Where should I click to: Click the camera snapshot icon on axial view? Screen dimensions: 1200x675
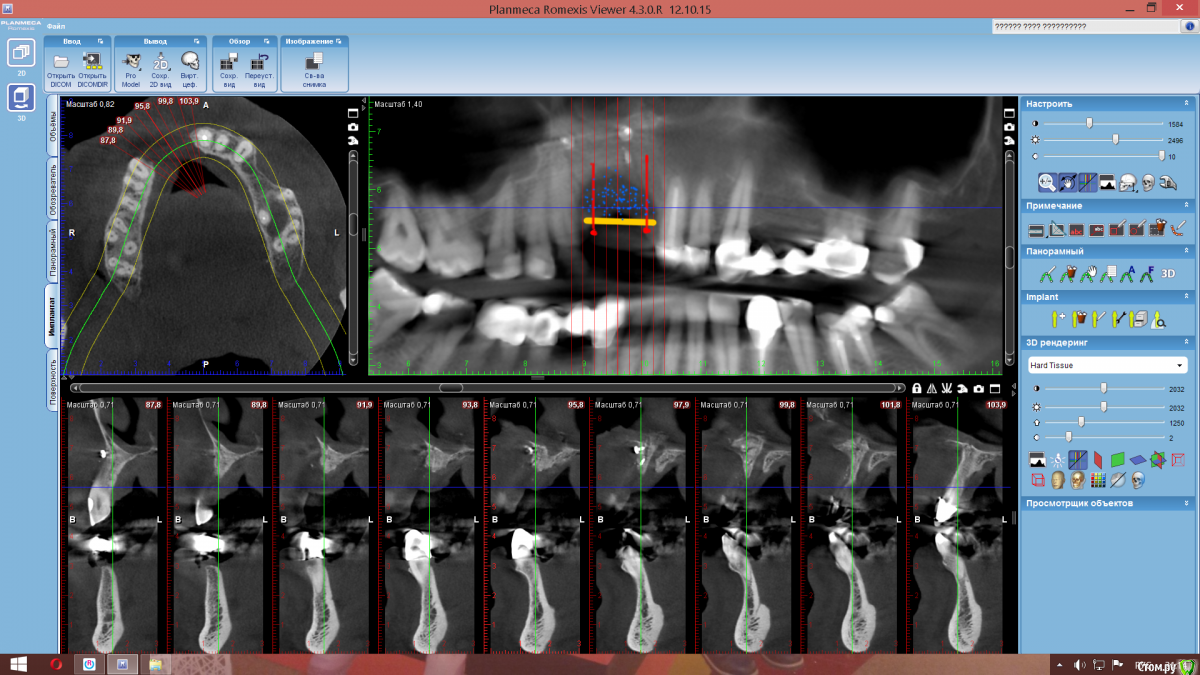[353, 127]
